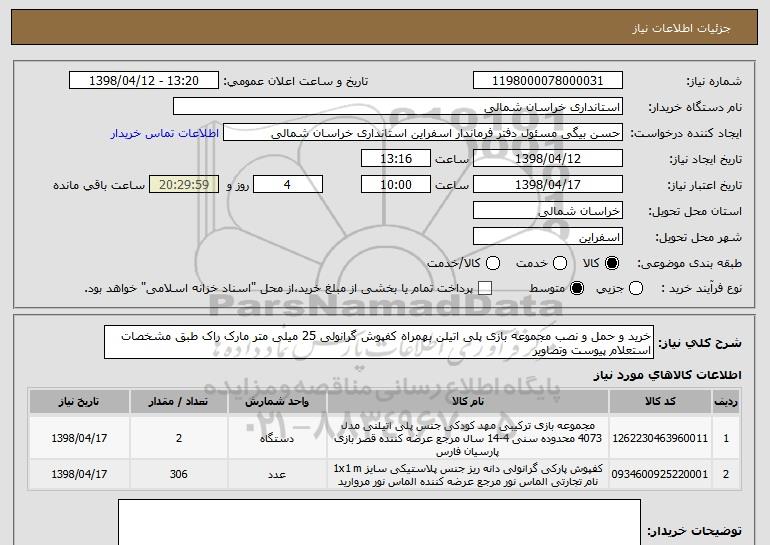The width and height of the screenshot is (770, 545).
Task: Click the creation date field 1398/04/12
Action: [548, 159]
